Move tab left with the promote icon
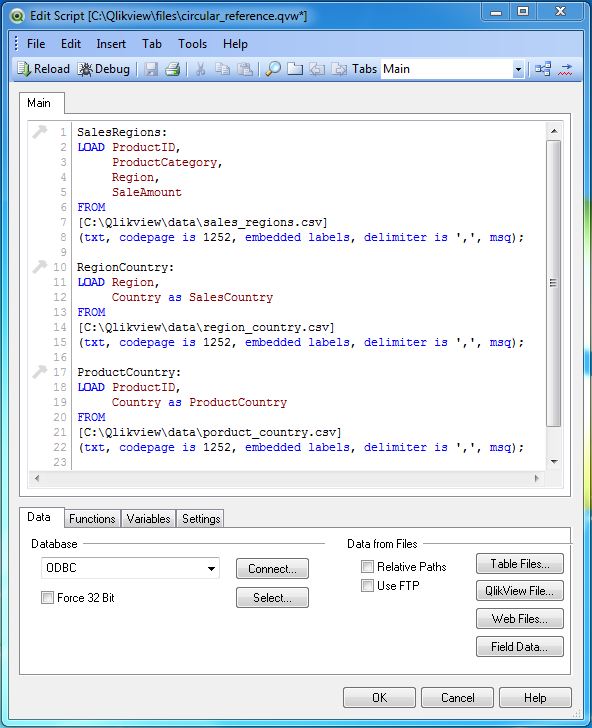The image size is (592, 728). [317, 70]
